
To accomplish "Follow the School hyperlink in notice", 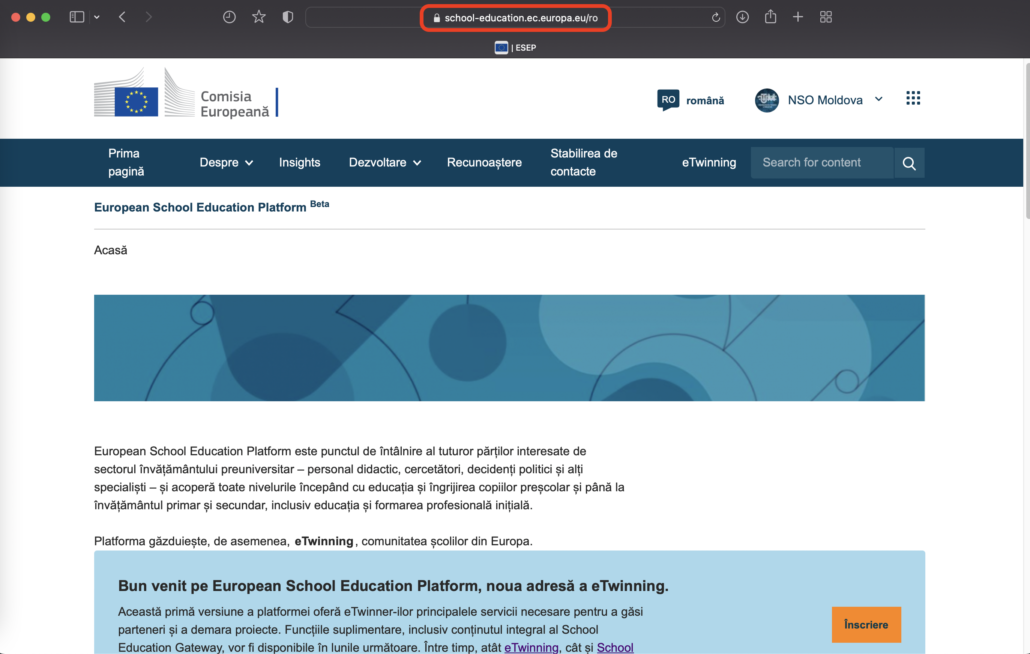I will [615, 647].
